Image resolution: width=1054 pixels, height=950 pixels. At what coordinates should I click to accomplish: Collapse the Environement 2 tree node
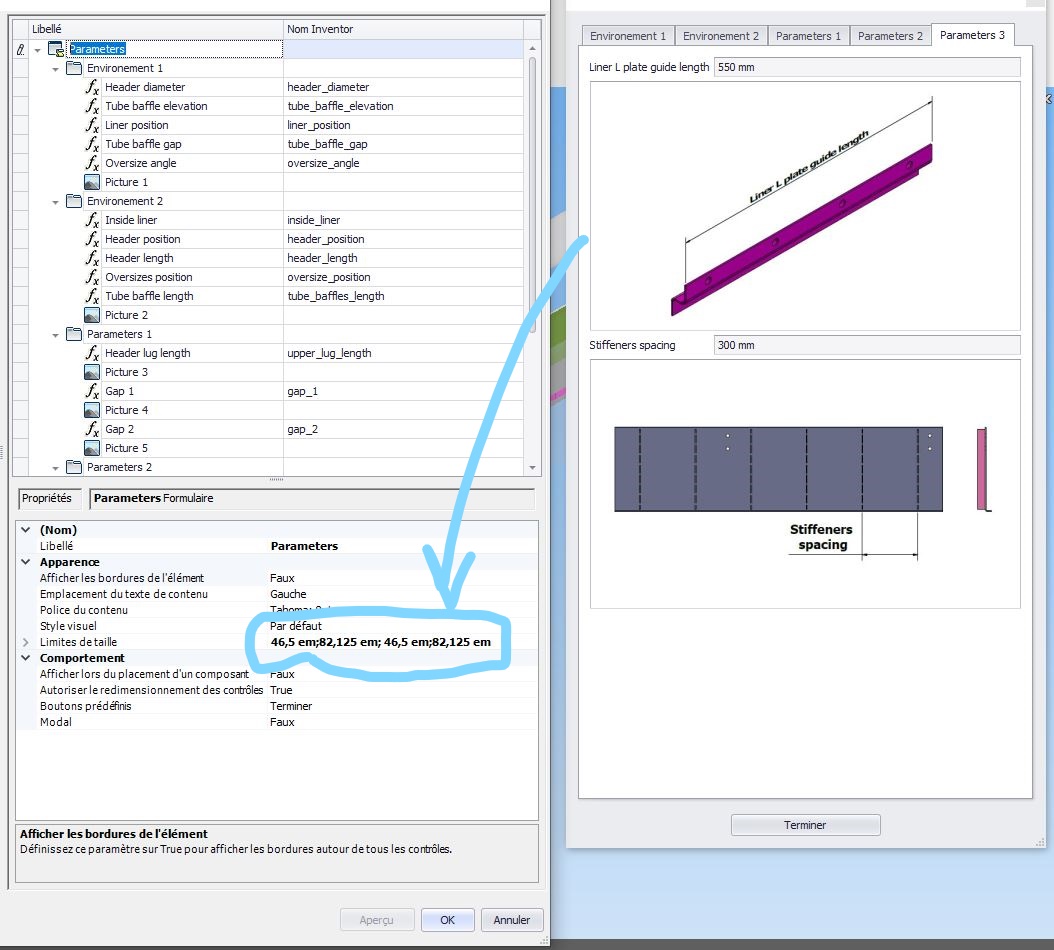pyautogui.click(x=57, y=200)
